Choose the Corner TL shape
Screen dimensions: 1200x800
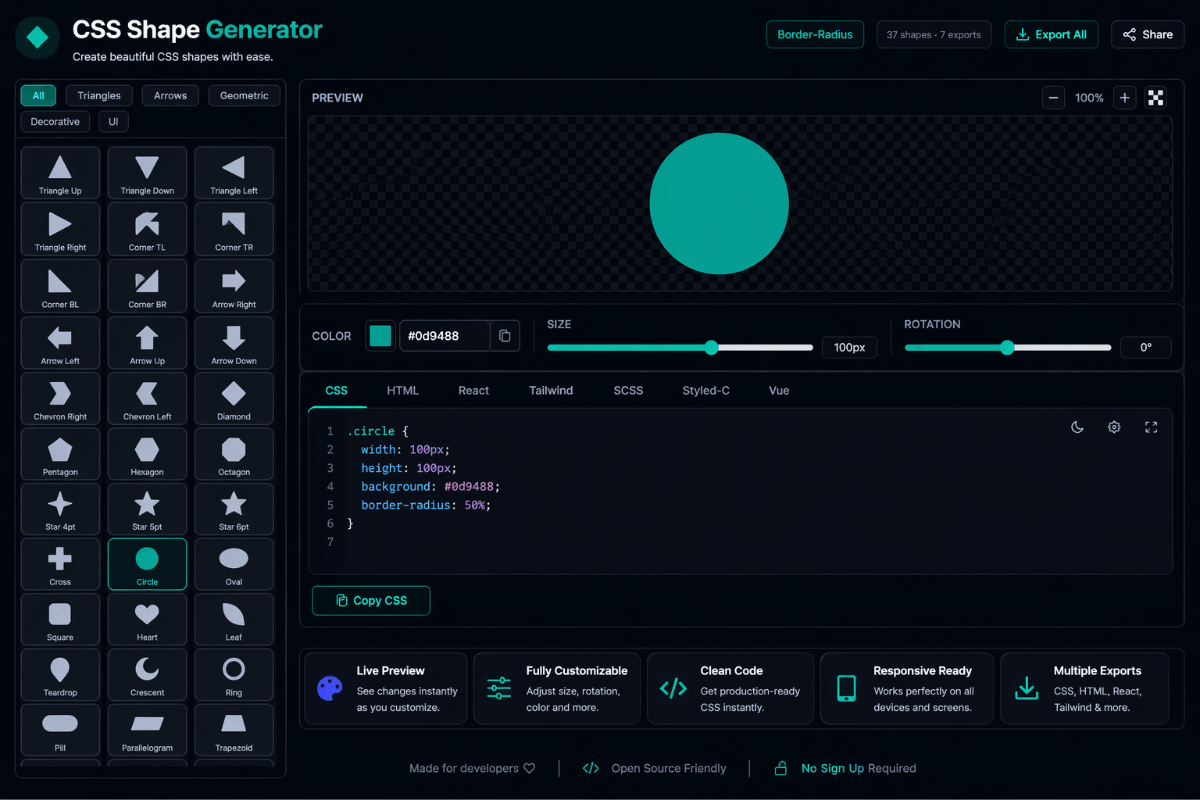(x=147, y=229)
